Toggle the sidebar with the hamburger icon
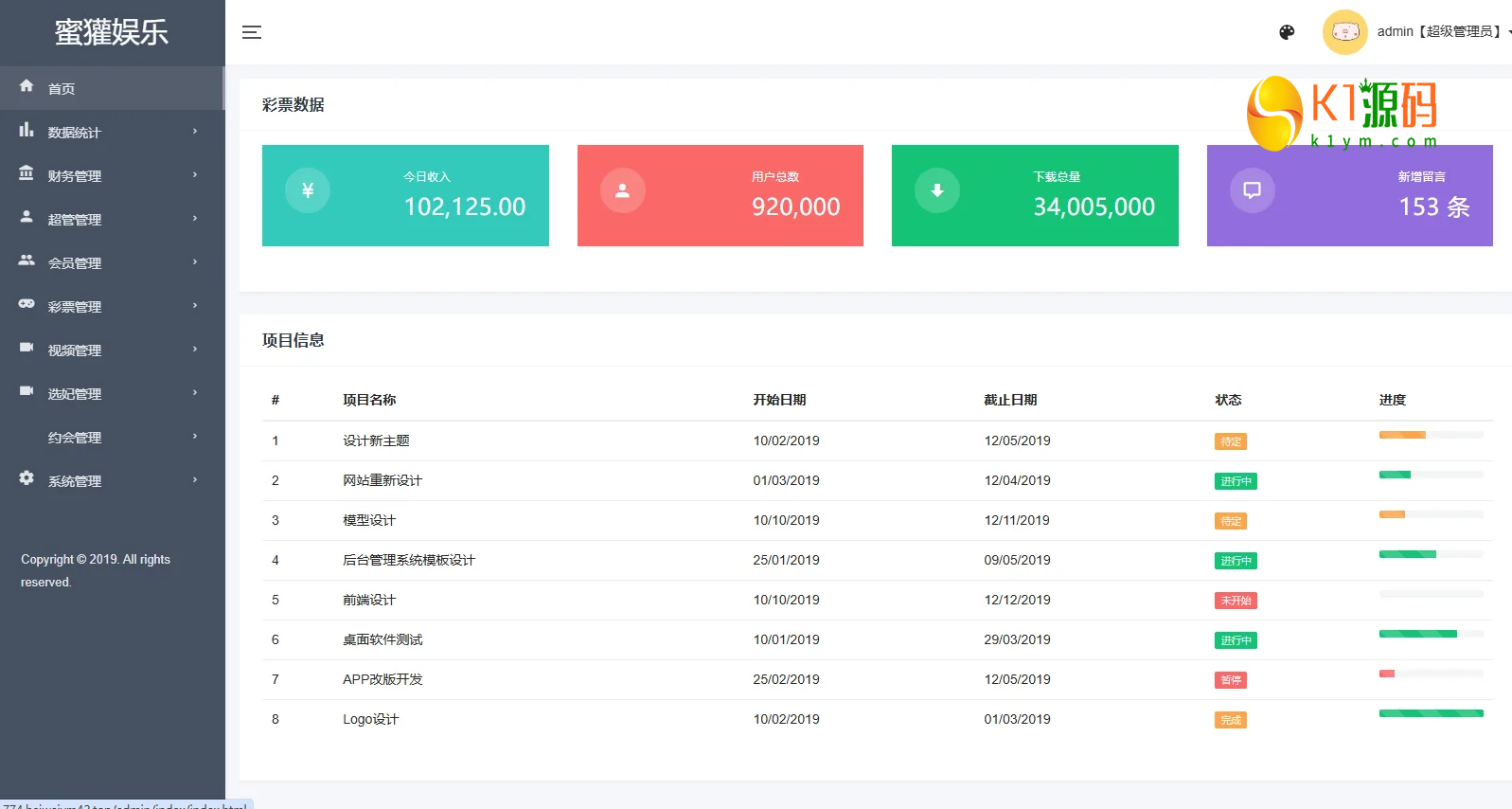1512x809 pixels. (252, 32)
